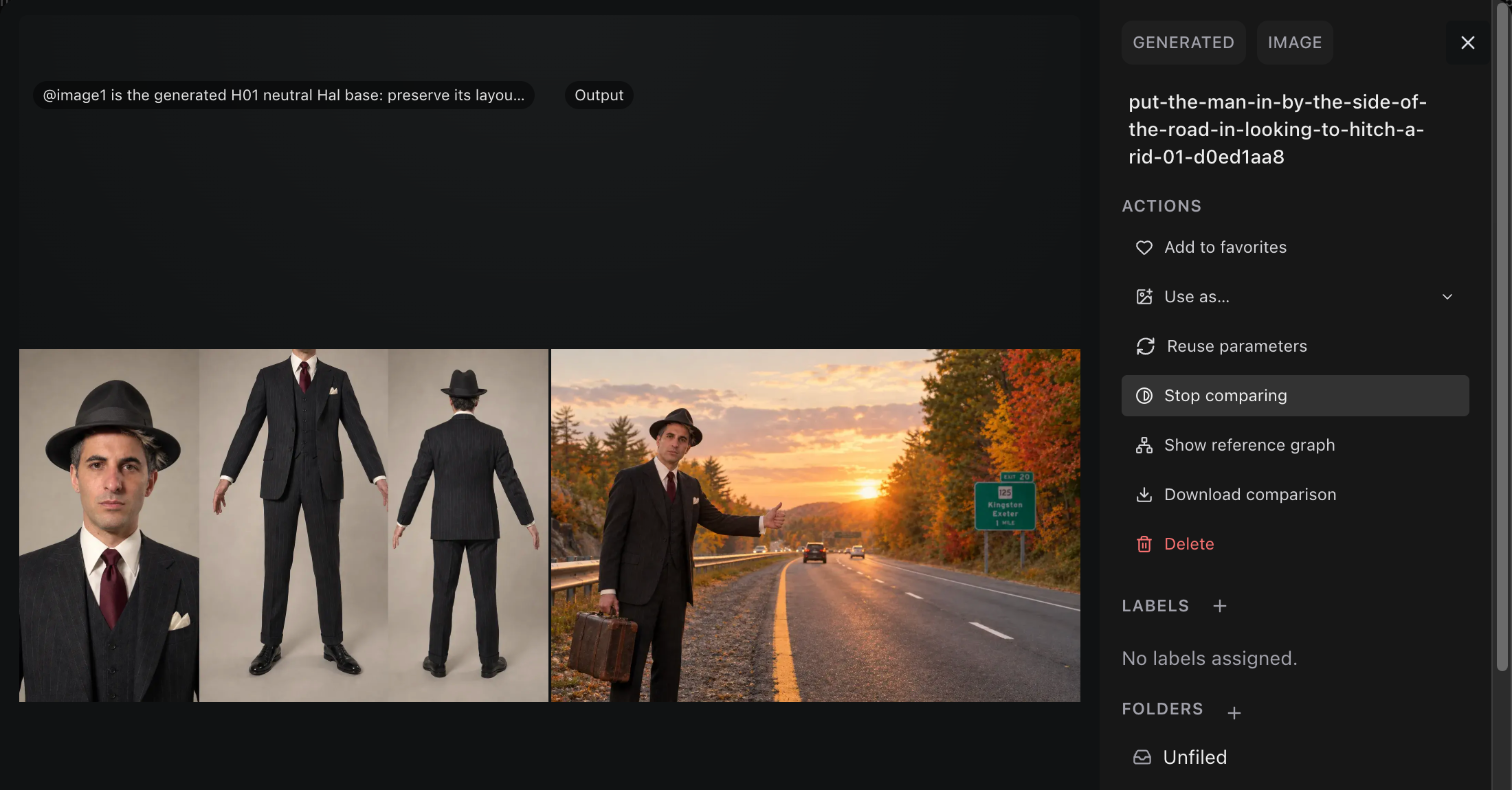Click the LABELS heading
This screenshot has height=790, width=1512.
point(1155,606)
